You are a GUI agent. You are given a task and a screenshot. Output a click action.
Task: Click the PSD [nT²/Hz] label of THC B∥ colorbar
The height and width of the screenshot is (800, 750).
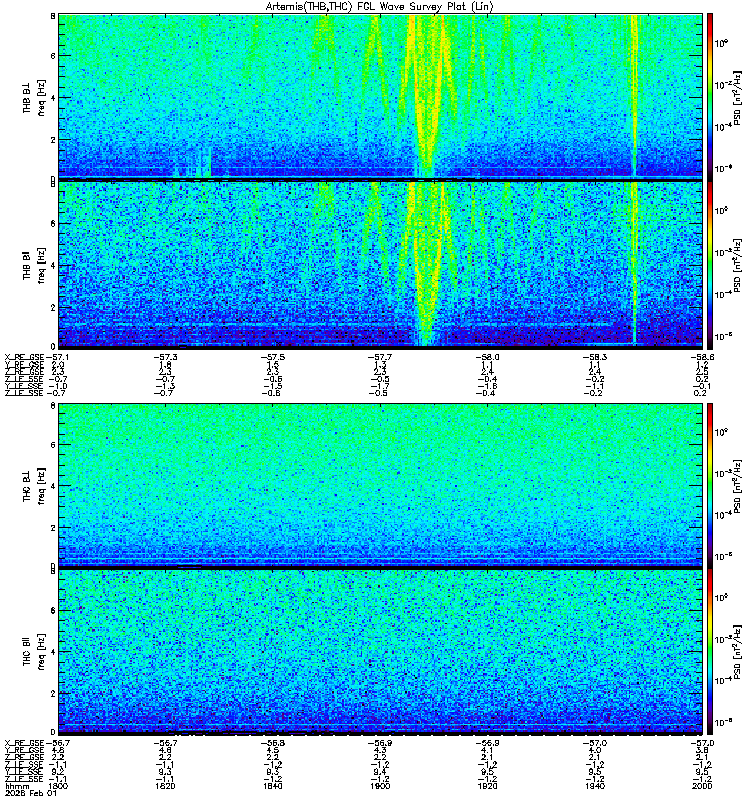click(x=738, y=652)
